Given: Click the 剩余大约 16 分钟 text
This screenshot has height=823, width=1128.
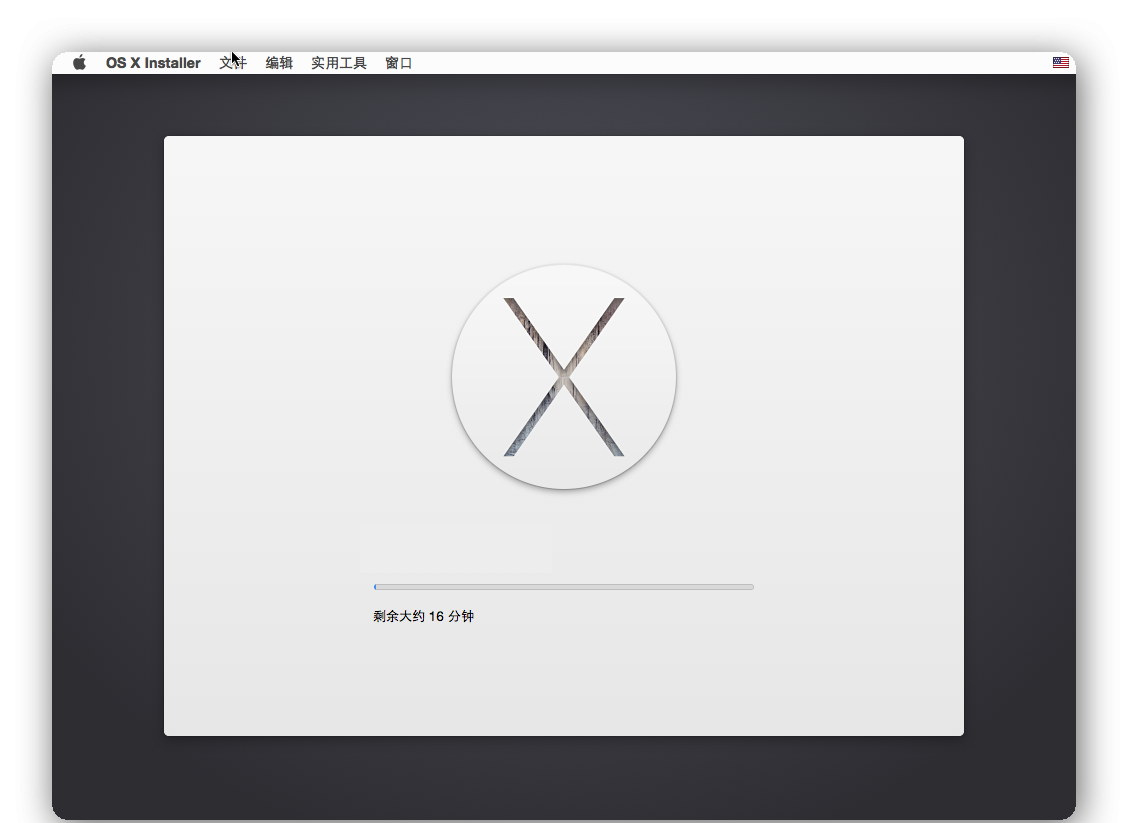Looking at the screenshot, I should click(424, 617).
